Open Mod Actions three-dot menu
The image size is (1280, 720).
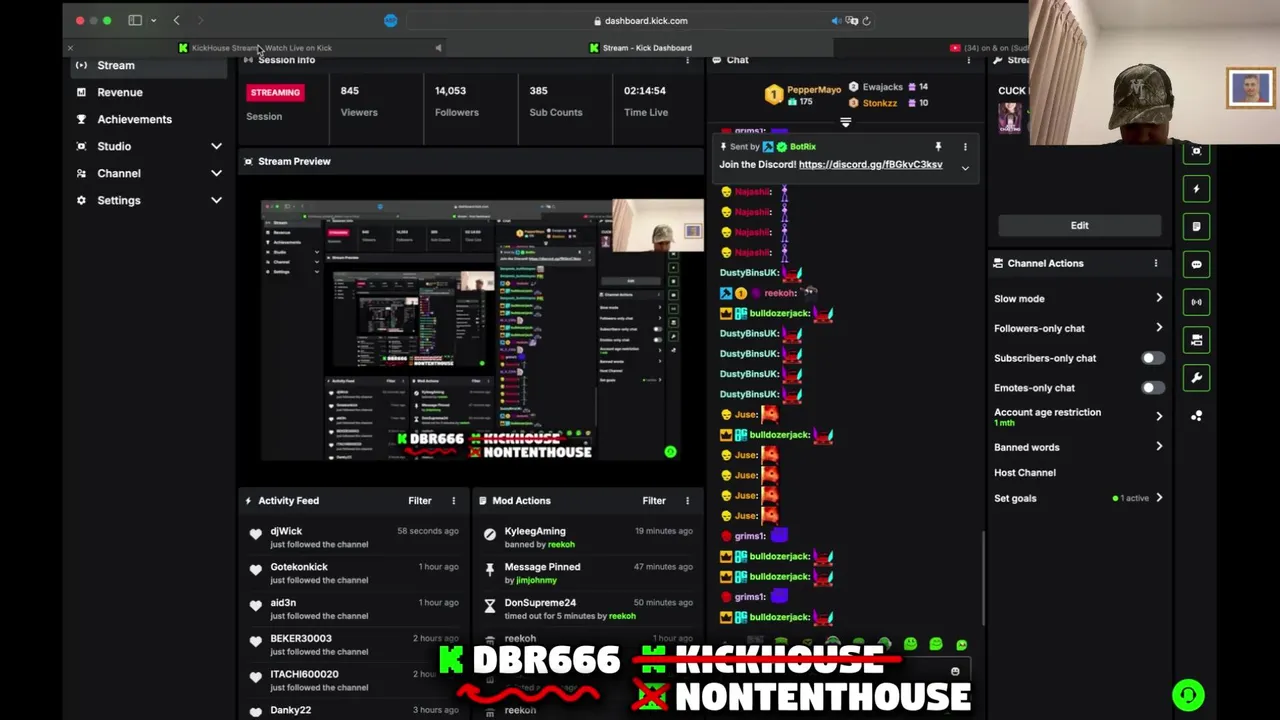point(687,501)
